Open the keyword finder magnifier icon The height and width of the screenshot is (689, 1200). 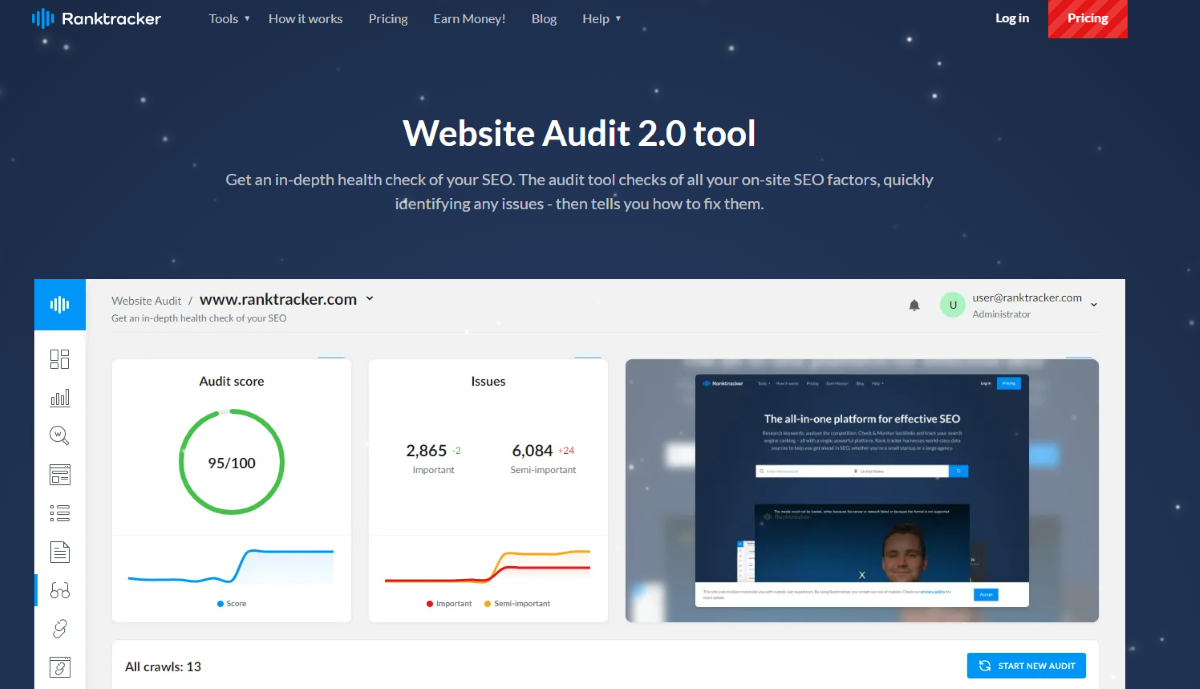click(x=60, y=436)
